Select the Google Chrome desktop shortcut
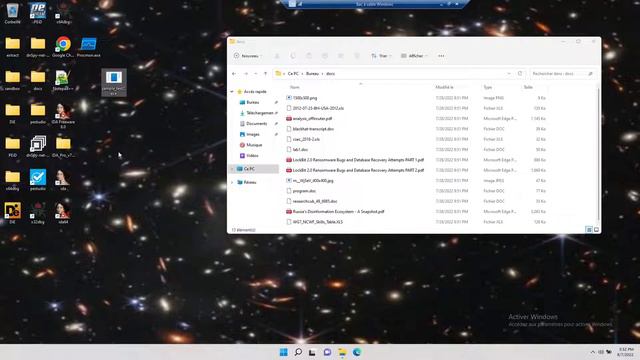 (x=63, y=47)
